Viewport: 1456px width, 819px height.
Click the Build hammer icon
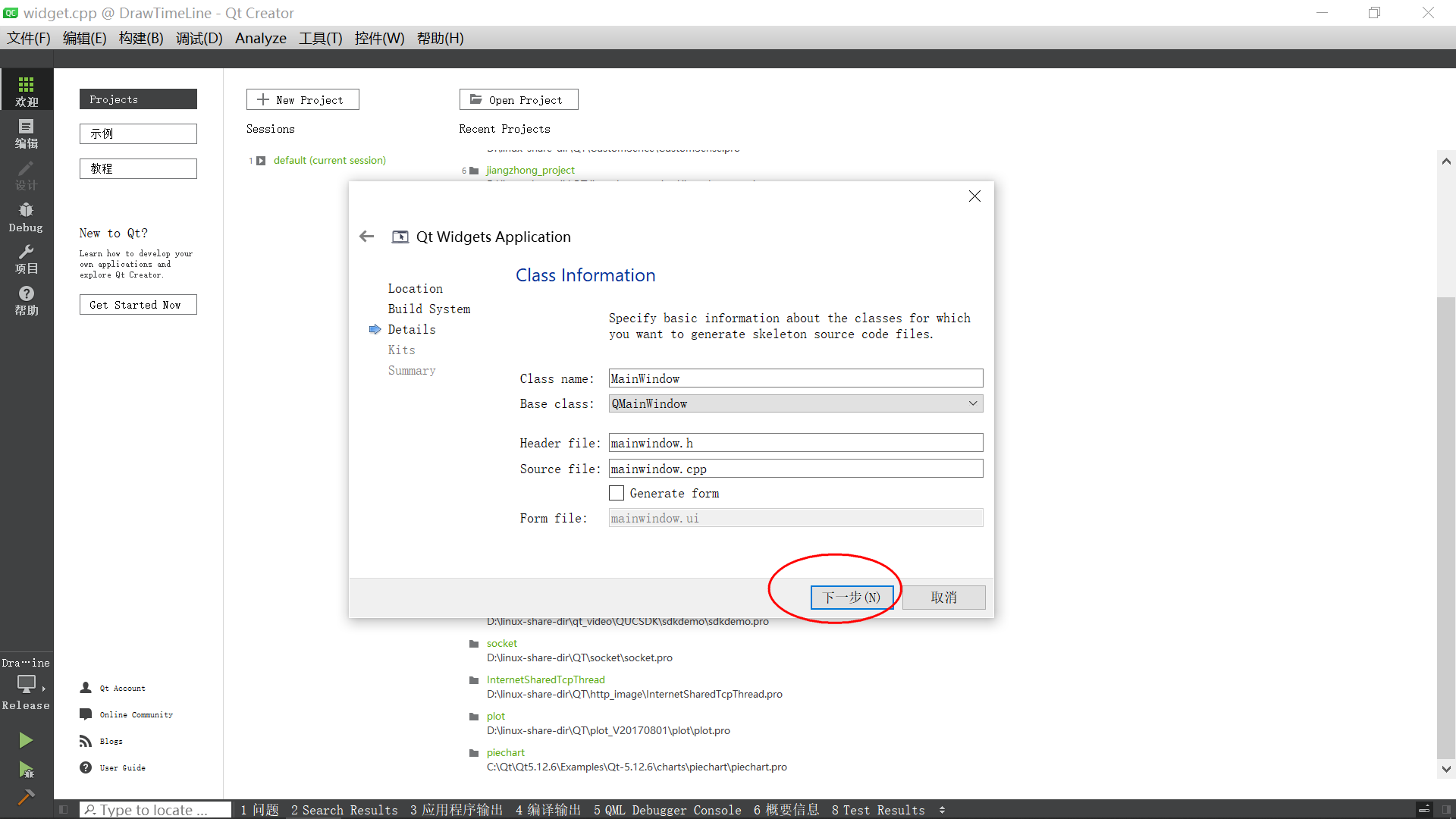pyautogui.click(x=26, y=797)
